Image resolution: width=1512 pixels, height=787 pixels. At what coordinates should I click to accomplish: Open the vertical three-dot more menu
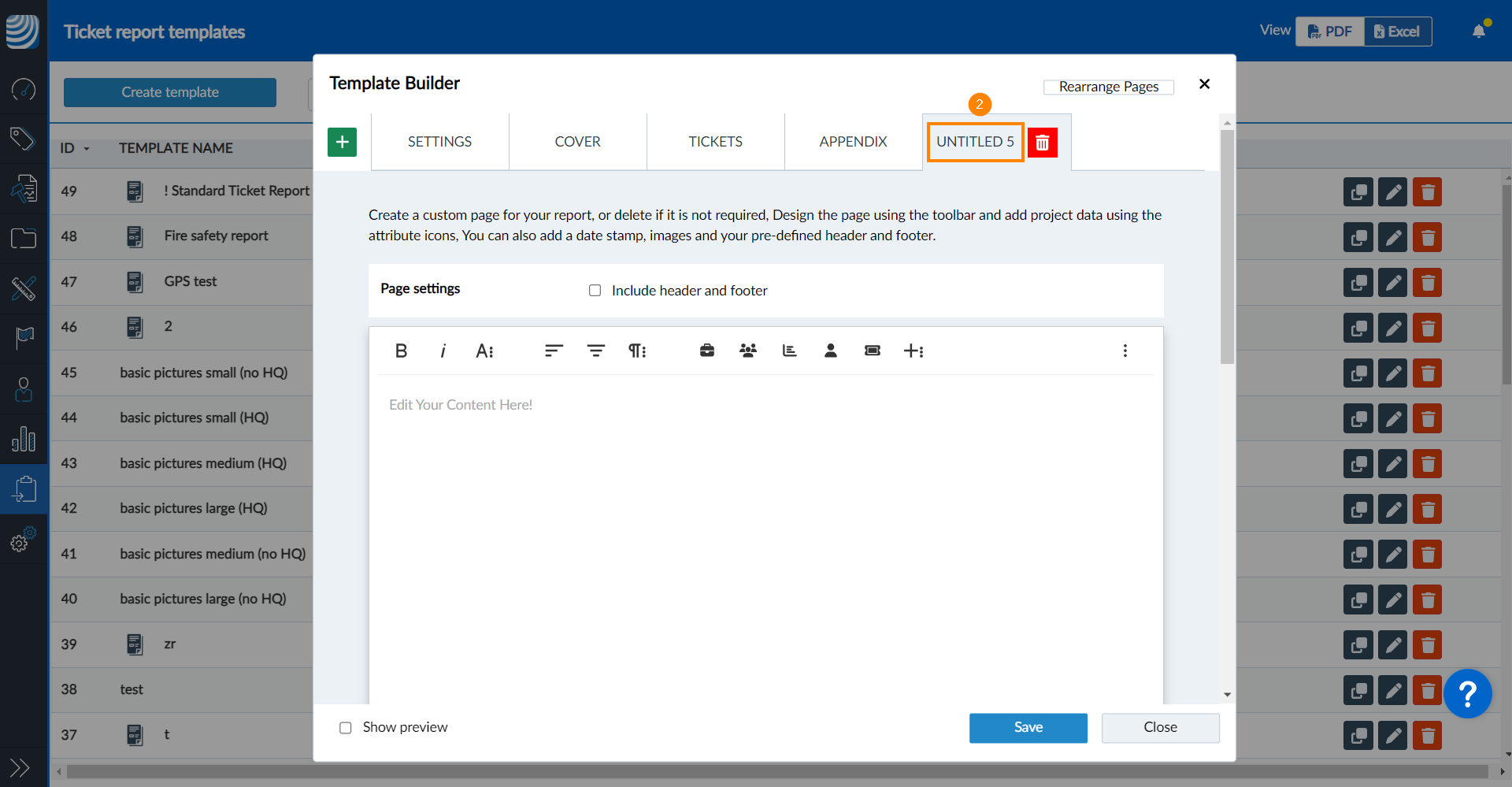pyautogui.click(x=1125, y=351)
